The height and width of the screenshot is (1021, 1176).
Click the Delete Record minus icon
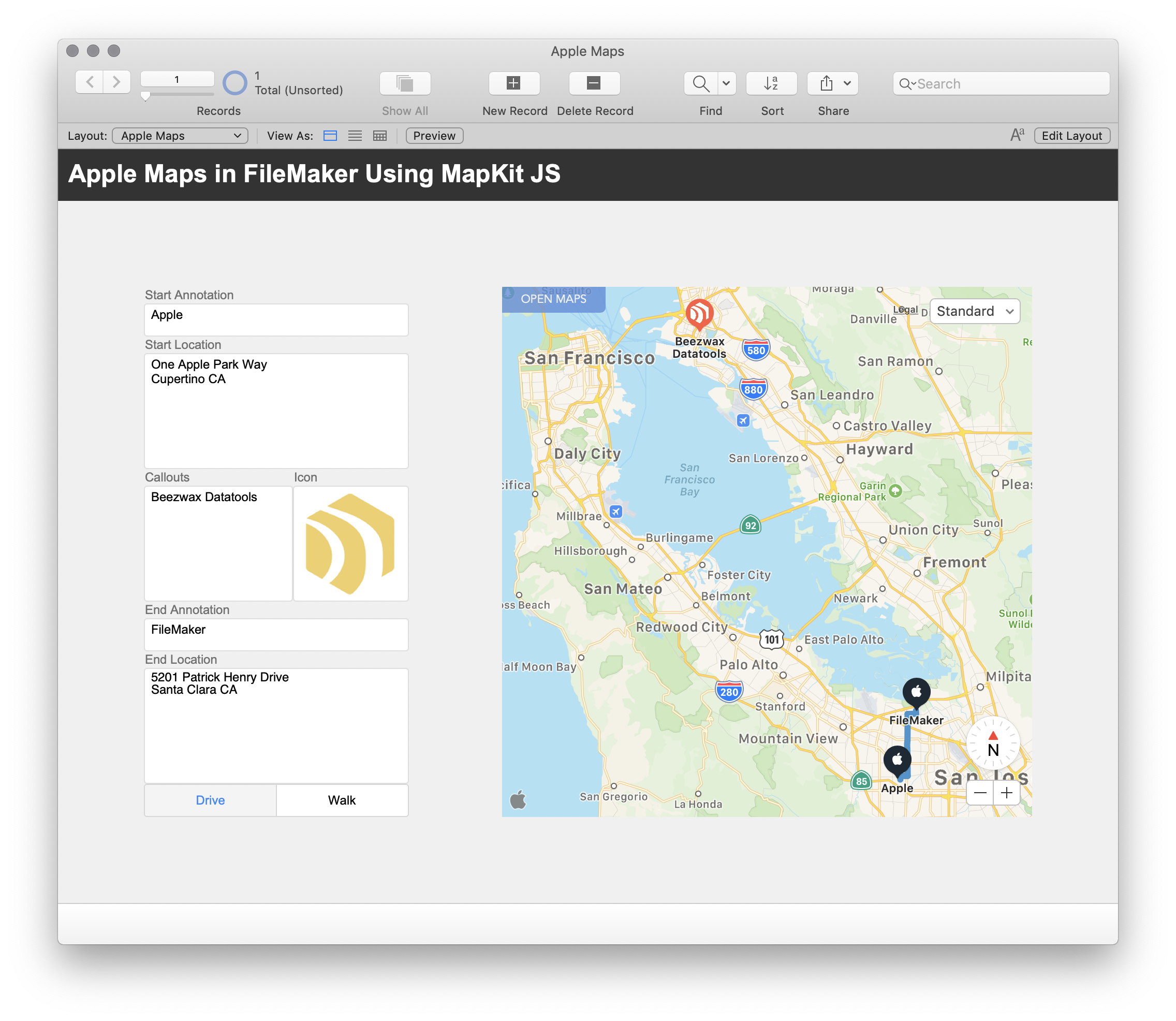pyautogui.click(x=594, y=83)
